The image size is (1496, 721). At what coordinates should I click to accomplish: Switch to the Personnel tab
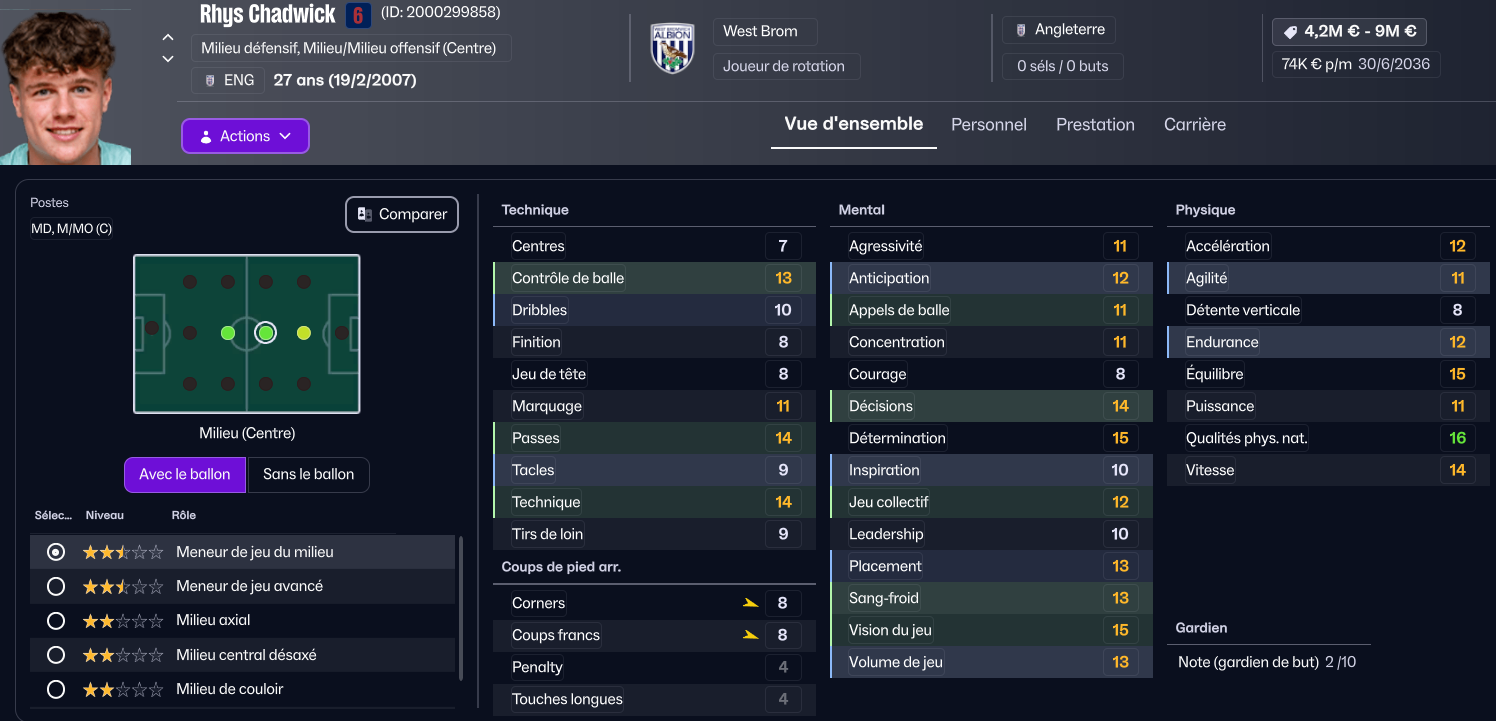tap(989, 124)
